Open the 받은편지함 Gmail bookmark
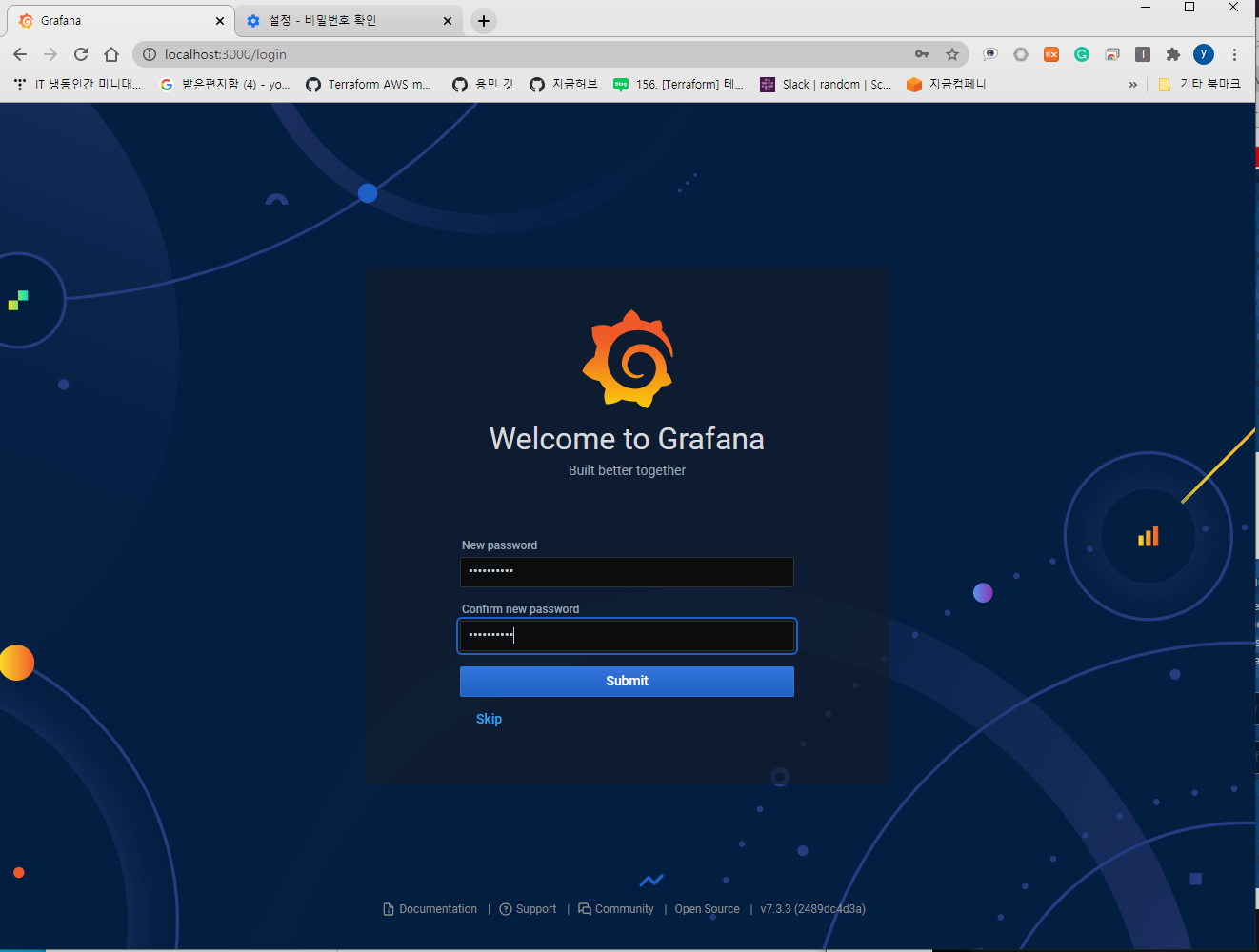1259x952 pixels. 225,84
